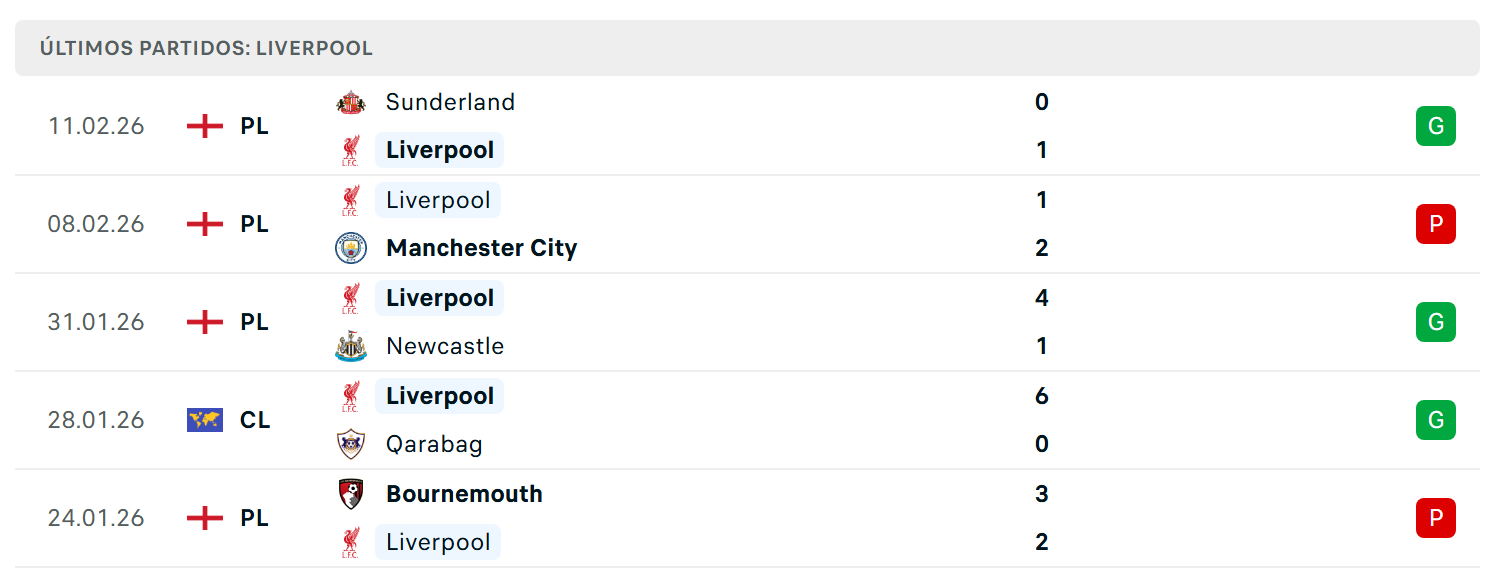Select the Qarabag team name
This screenshot has width=1498, height=584.
pos(434,444)
